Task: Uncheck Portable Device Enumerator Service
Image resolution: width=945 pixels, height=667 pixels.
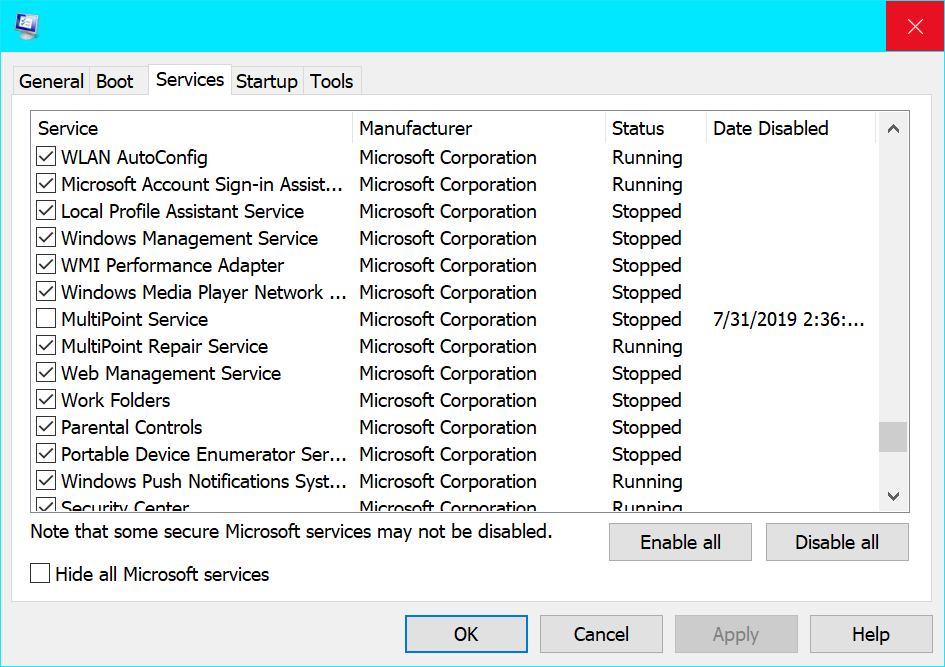Action: pyautogui.click(x=46, y=454)
